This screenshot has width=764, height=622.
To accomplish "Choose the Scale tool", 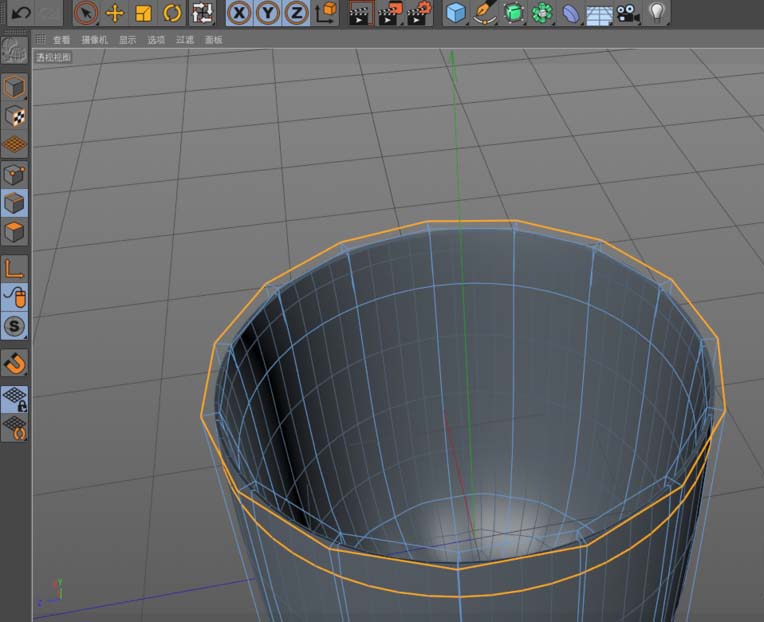I will point(143,13).
